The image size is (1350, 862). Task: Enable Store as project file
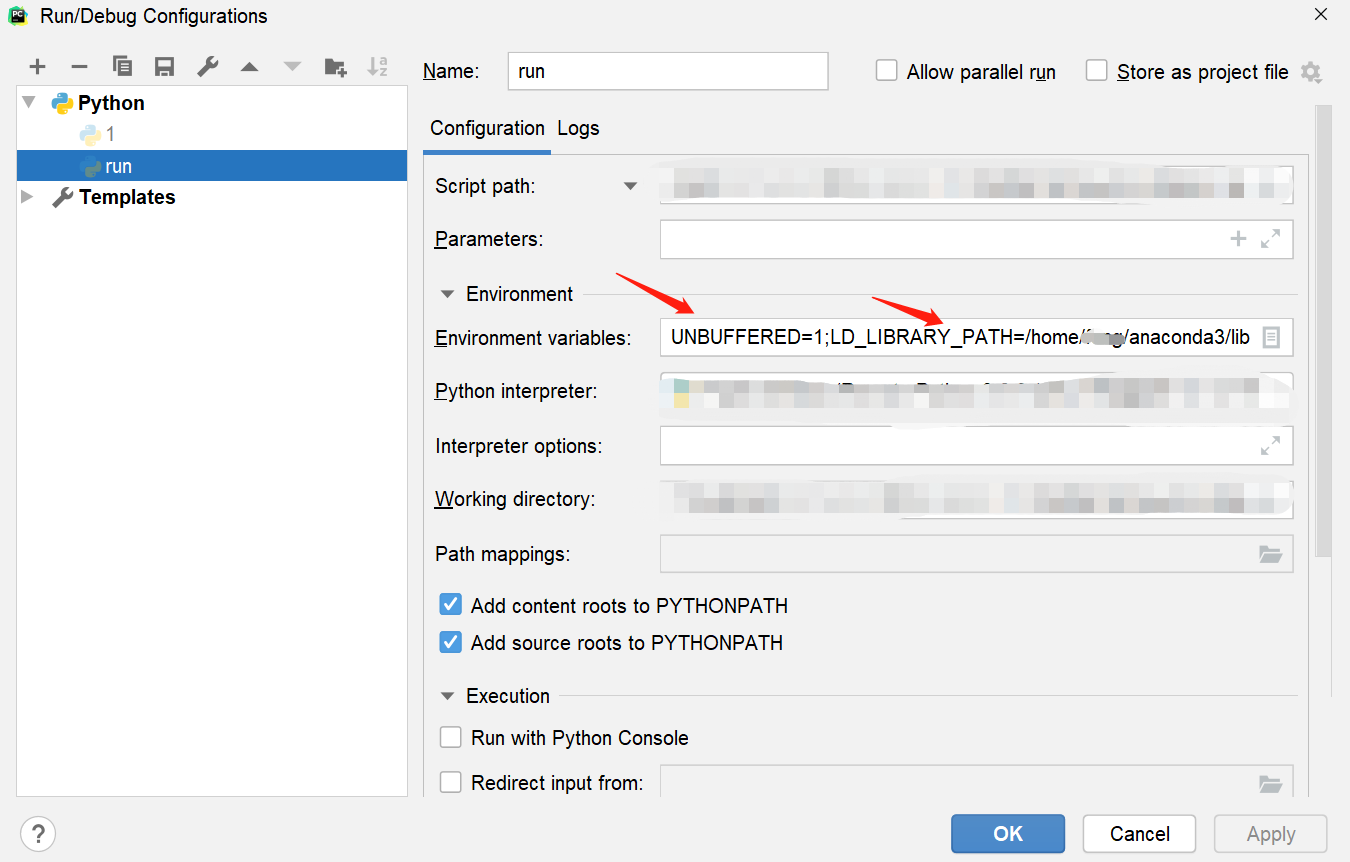click(x=1097, y=71)
